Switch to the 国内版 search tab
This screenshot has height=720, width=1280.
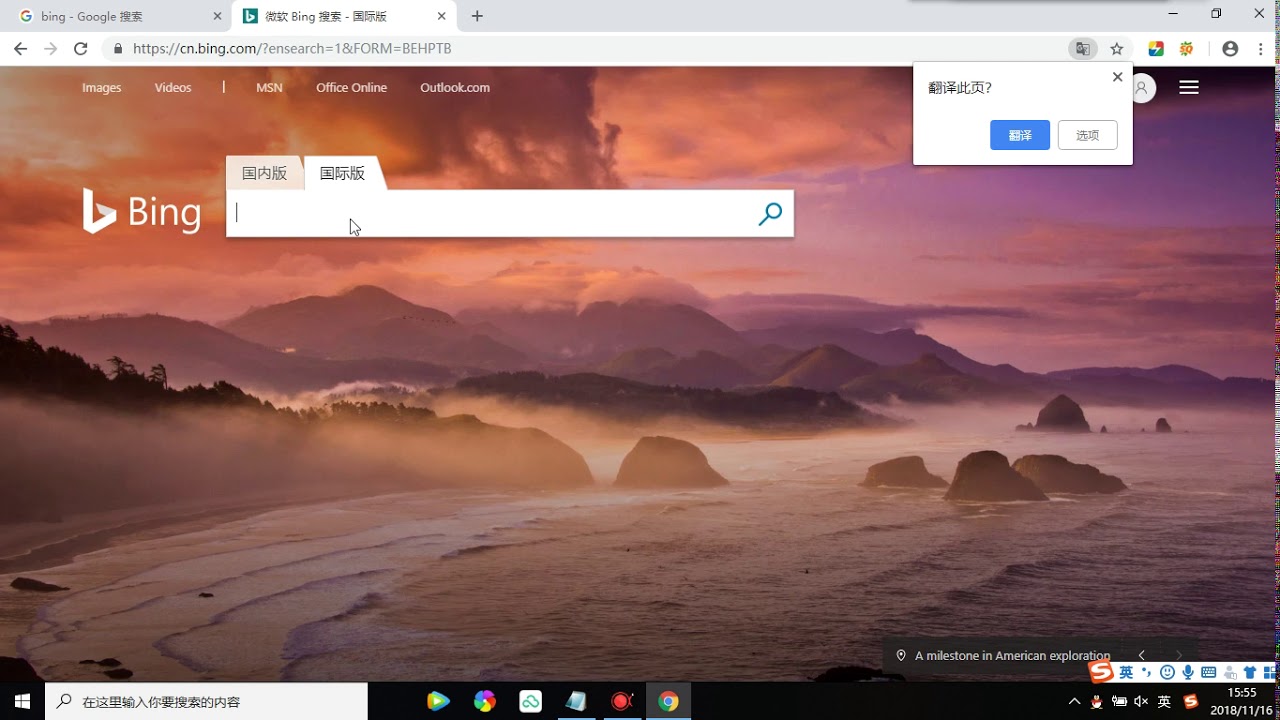coord(264,173)
